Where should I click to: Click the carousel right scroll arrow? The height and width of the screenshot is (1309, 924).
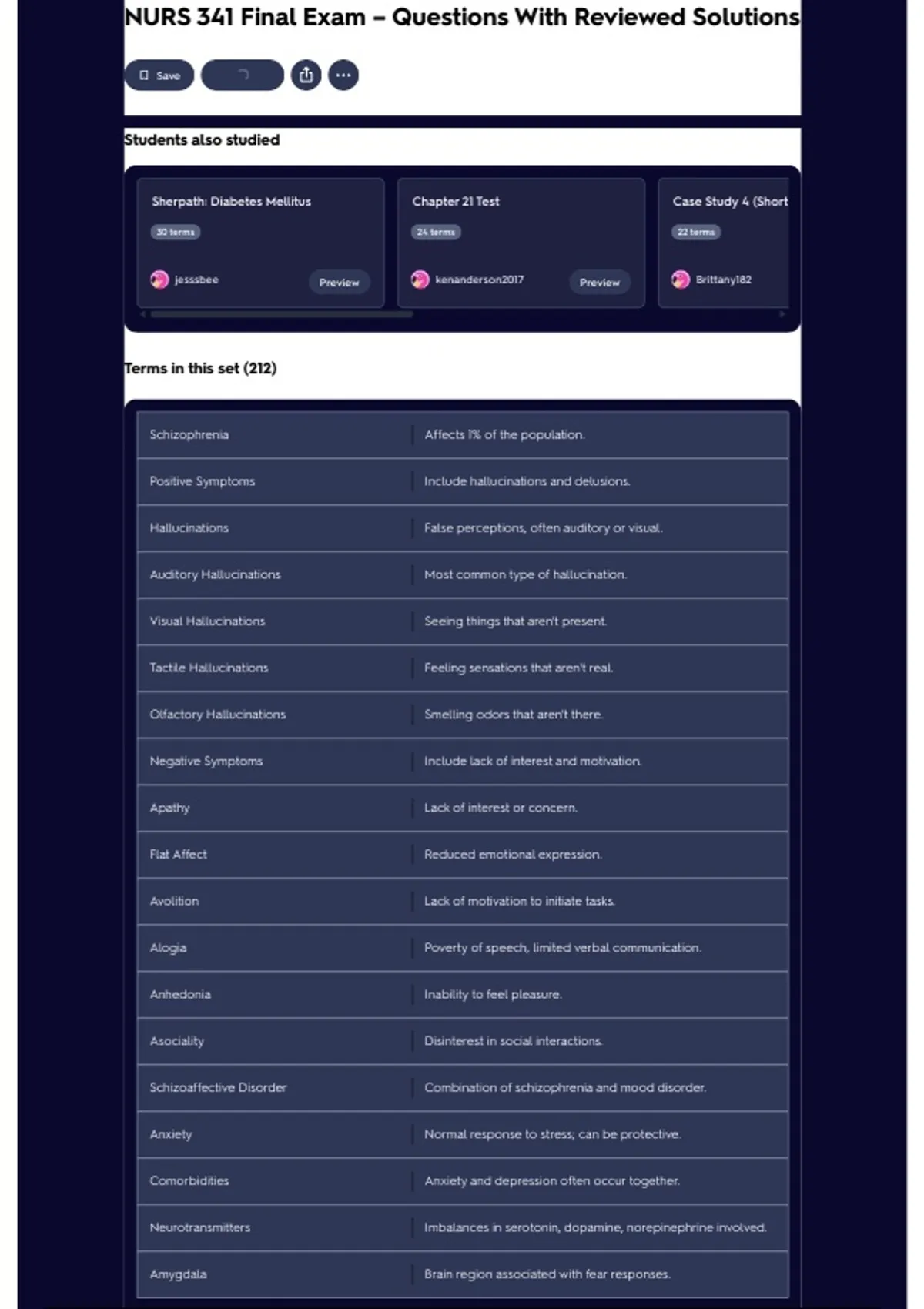(782, 314)
